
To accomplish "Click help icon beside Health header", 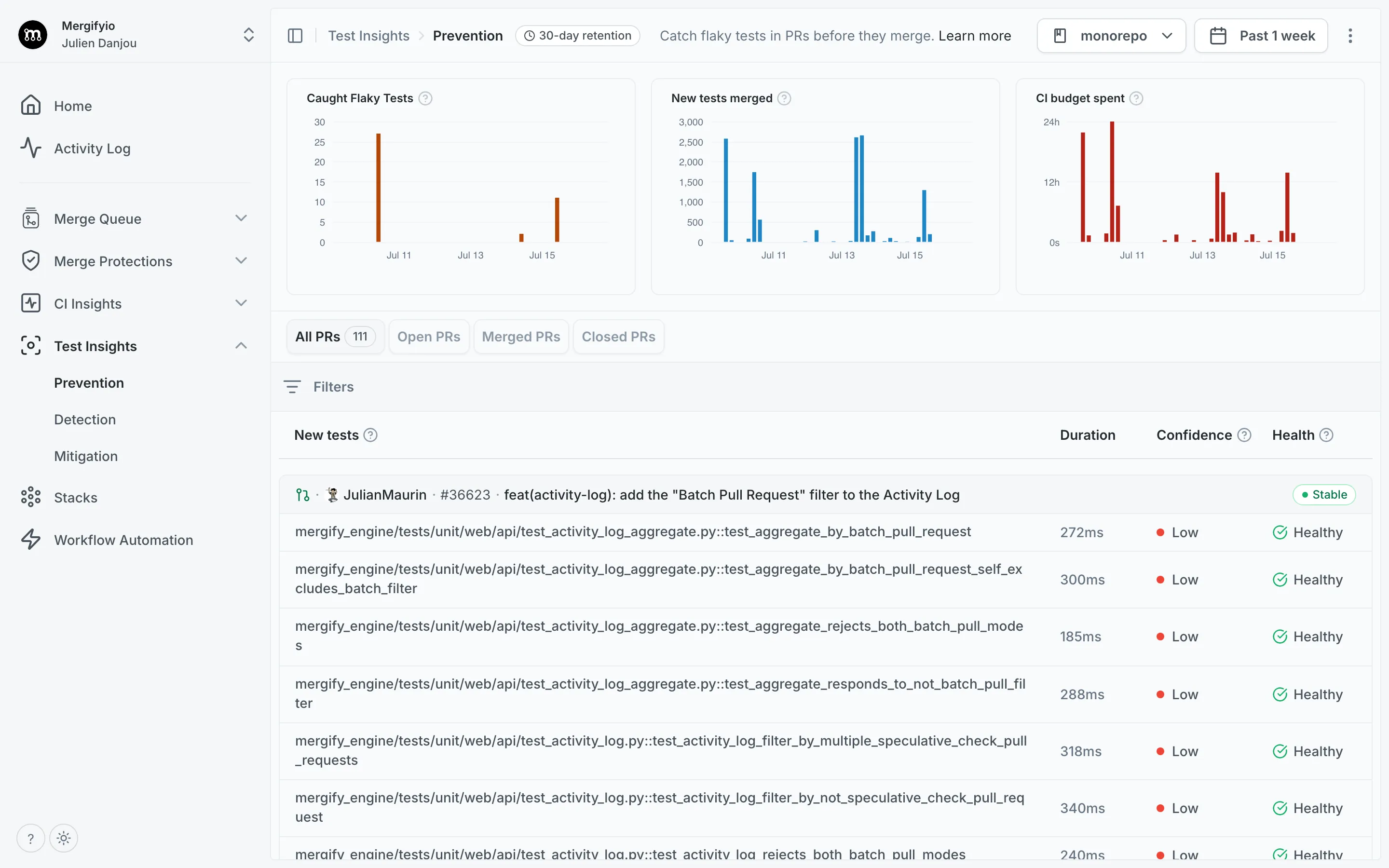I will click(1326, 435).
